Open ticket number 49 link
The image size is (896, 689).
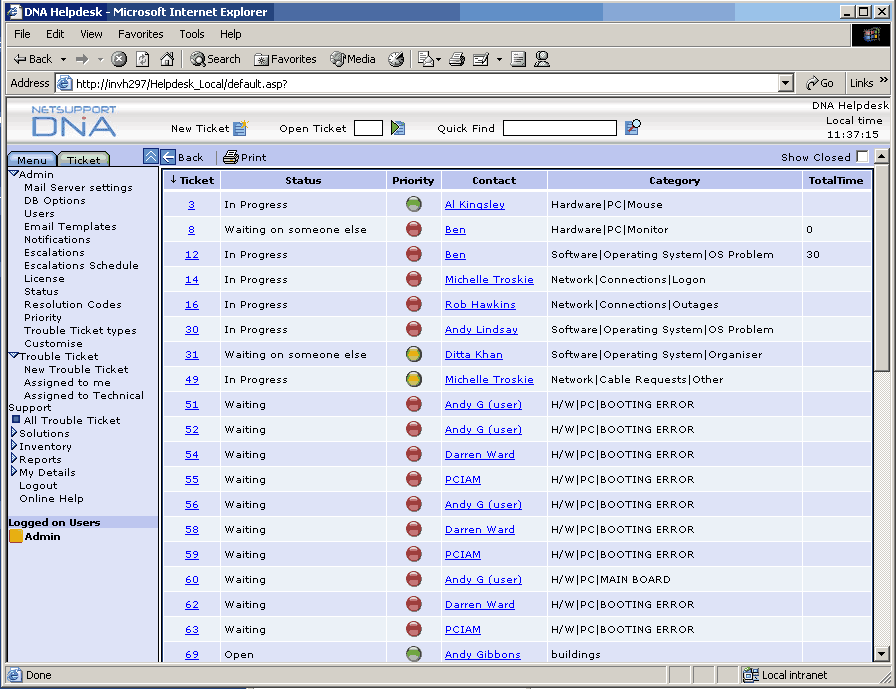click(192, 380)
